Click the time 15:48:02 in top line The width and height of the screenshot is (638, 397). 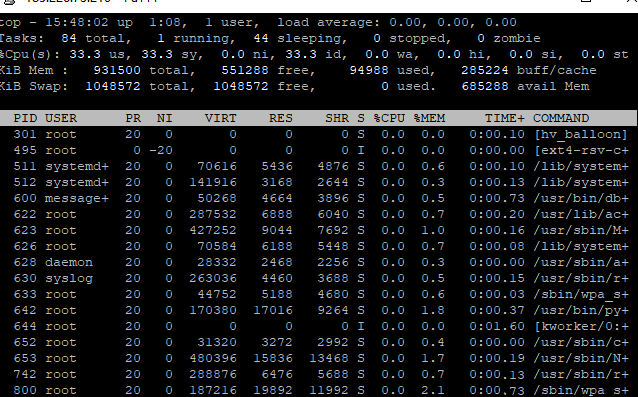pyautogui.click(x=76, y=22)
